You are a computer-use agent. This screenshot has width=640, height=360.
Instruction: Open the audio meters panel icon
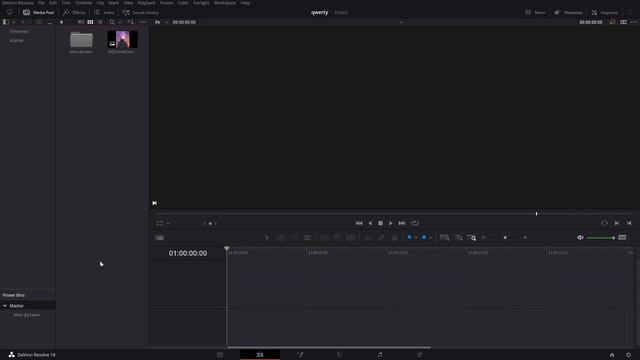click(622, 238)
